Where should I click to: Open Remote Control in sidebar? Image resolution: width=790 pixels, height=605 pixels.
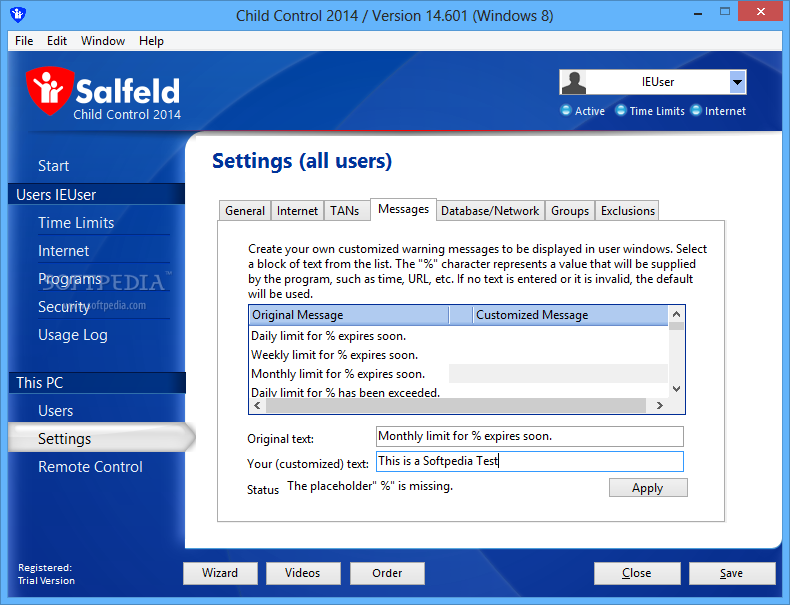click(x=91, y=467)
